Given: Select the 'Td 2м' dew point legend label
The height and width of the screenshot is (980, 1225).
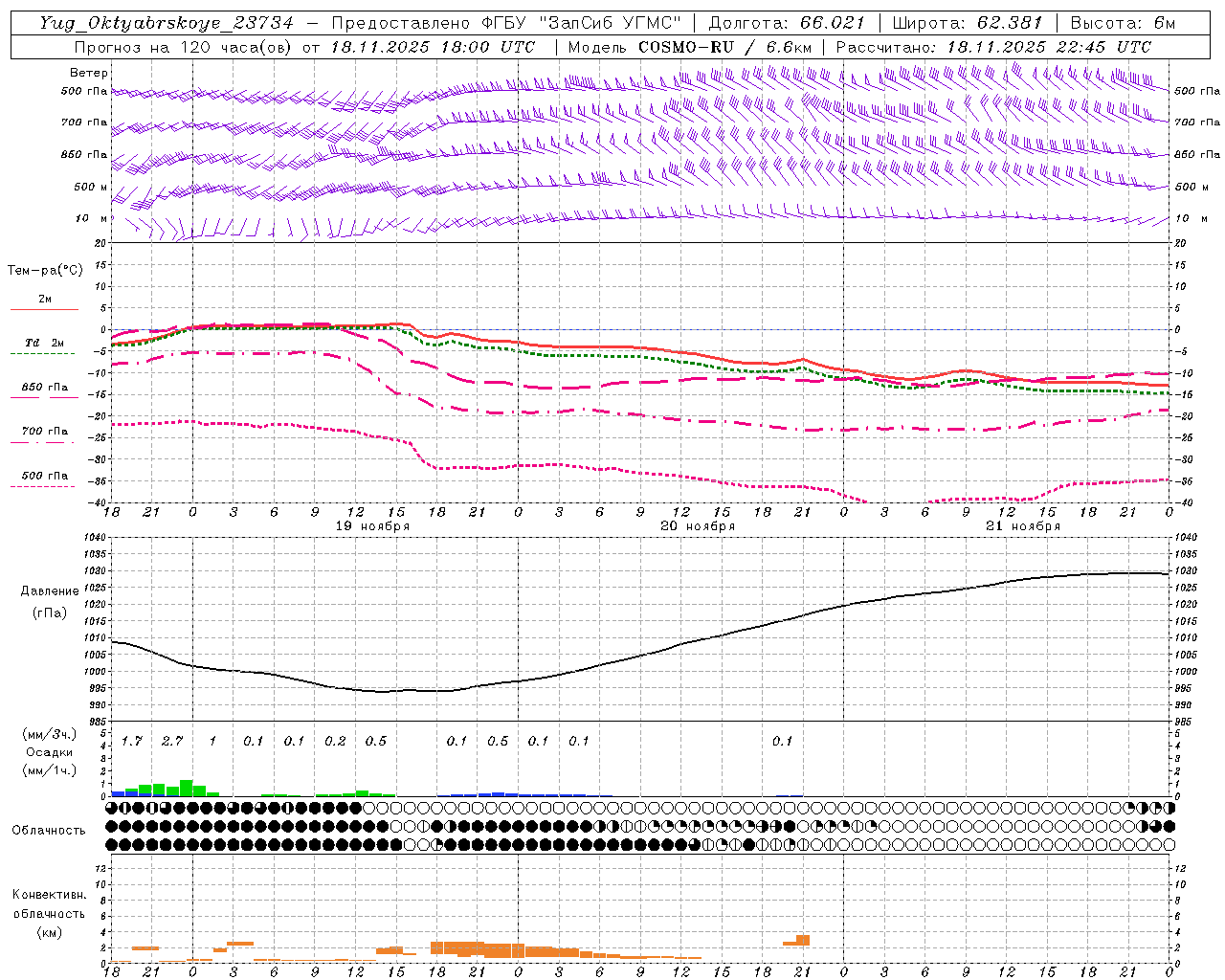Looking at the screenshot, I should [x=45, y=343].
